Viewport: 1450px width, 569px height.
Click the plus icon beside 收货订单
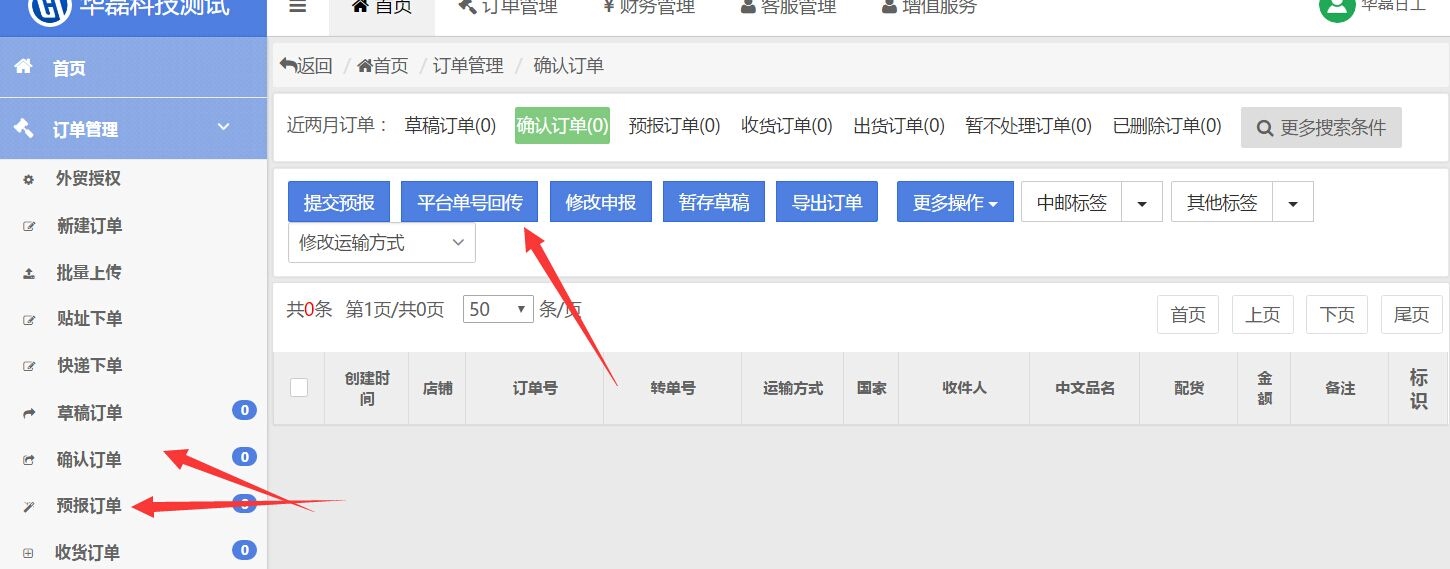click(28, 553)
